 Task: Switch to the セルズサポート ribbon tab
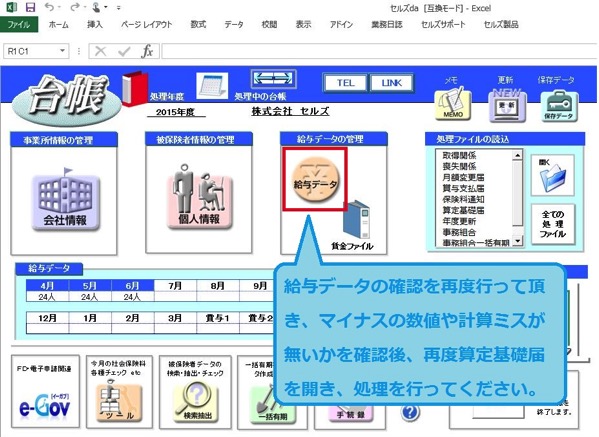443,24
